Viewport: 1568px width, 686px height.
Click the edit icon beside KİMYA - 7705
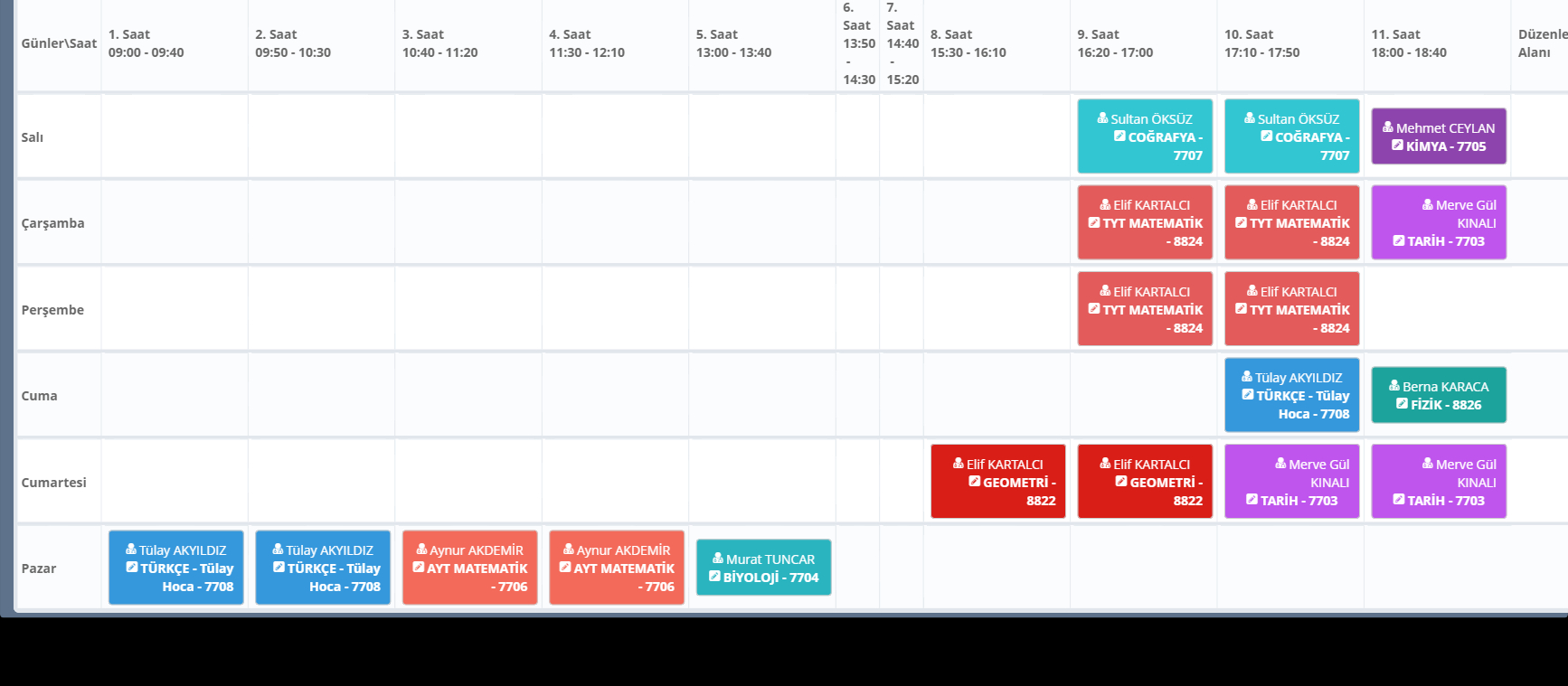pos(1397,146)
